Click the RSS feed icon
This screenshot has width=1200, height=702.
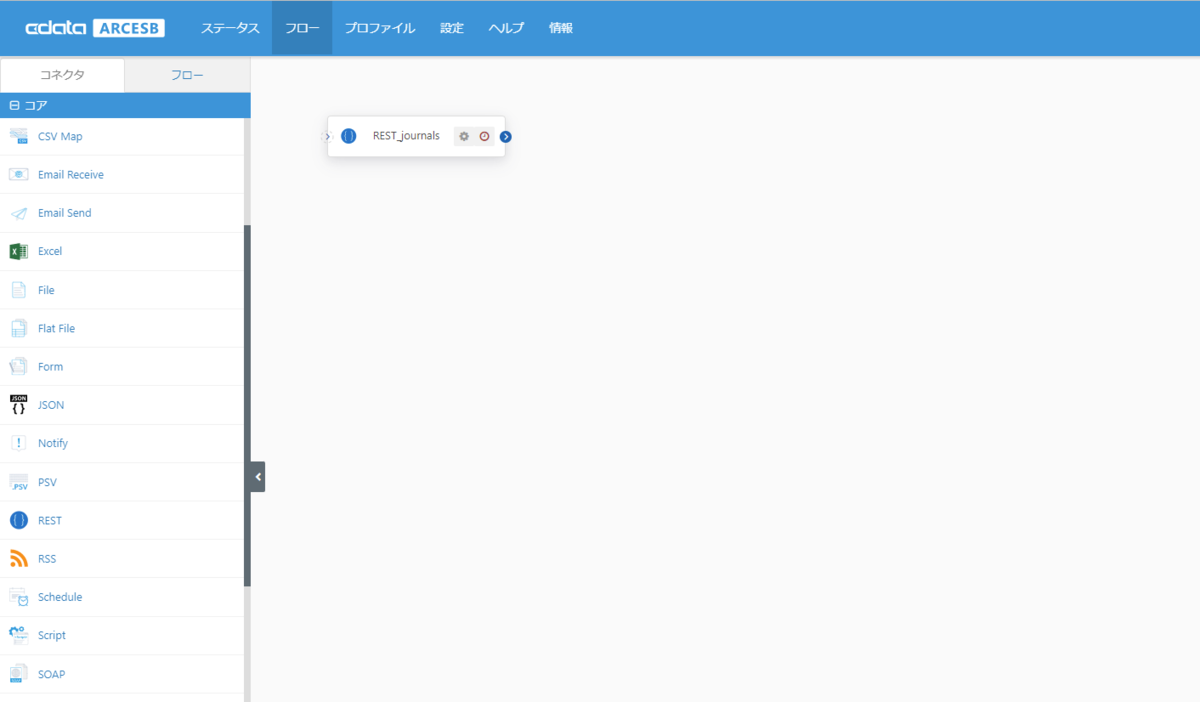[x=18, y=558]
